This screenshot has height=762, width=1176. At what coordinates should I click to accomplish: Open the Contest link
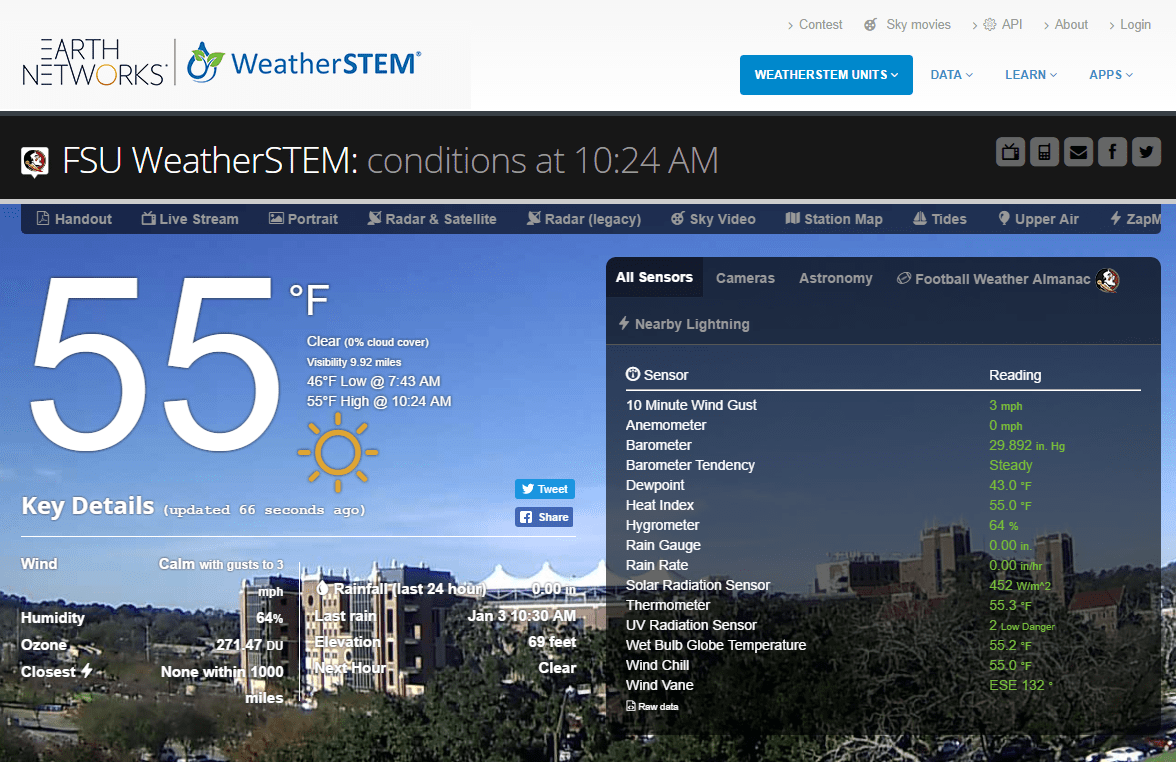(820, 25)
